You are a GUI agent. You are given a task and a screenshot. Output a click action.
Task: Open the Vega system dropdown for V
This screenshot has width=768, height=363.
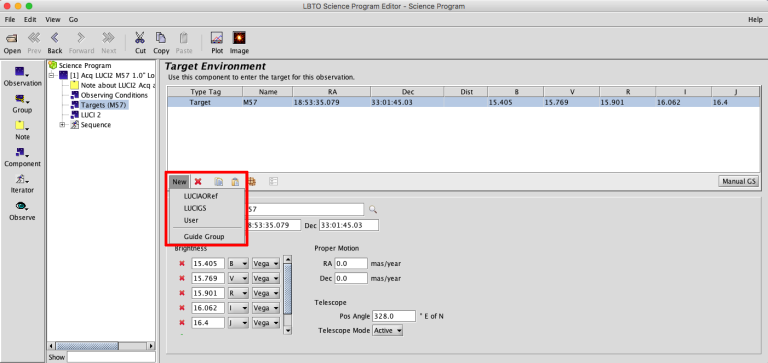tap(265, 278)
